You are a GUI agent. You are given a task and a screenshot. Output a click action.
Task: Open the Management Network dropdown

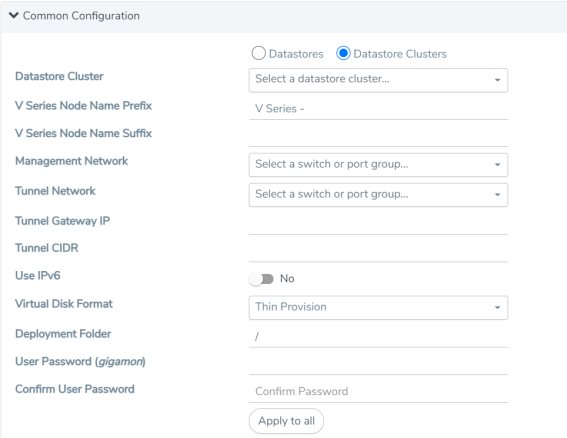pyautogui.click(x=378, y=165)
